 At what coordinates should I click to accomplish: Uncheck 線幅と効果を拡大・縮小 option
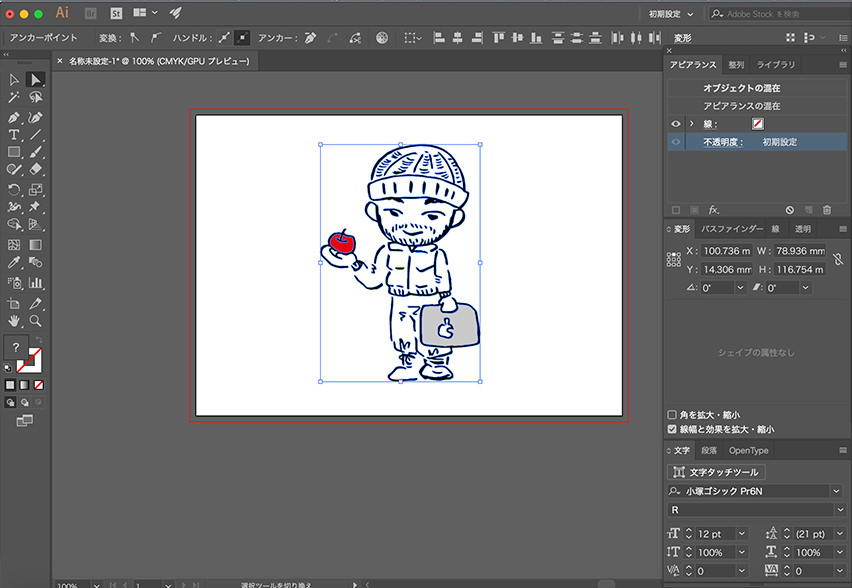coord(672,429)
